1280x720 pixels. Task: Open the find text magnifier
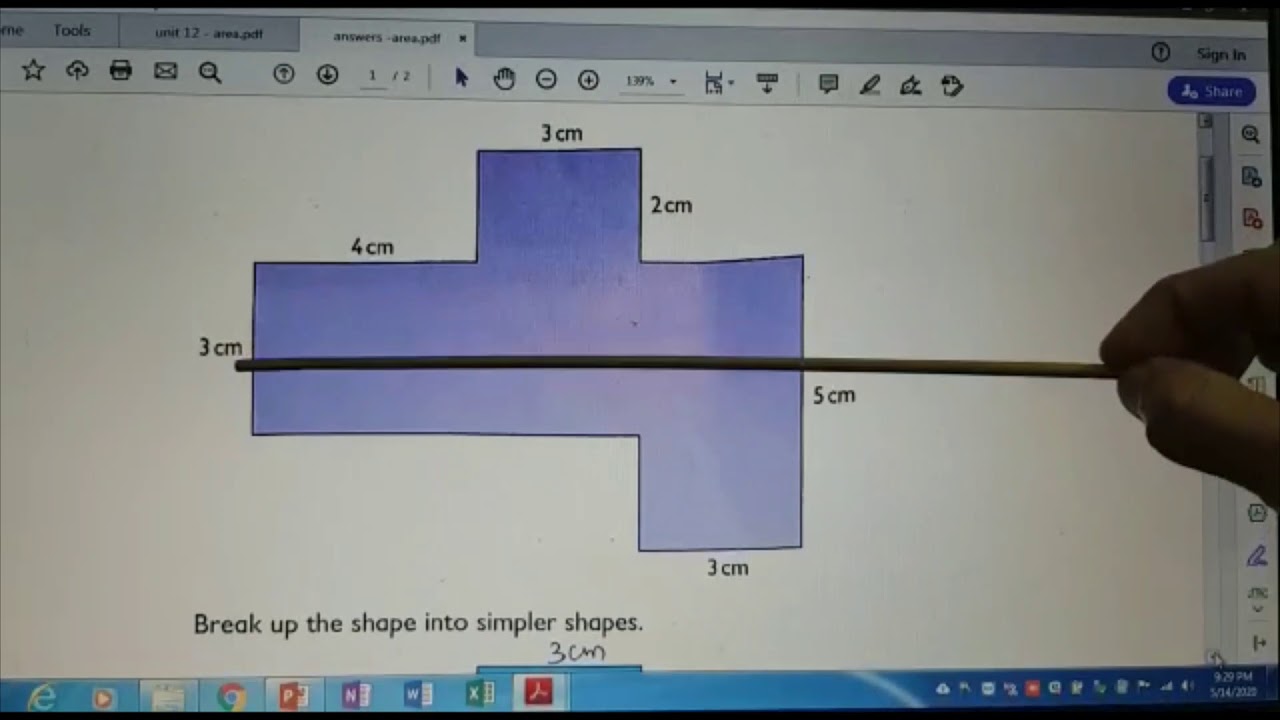[210, 72]
